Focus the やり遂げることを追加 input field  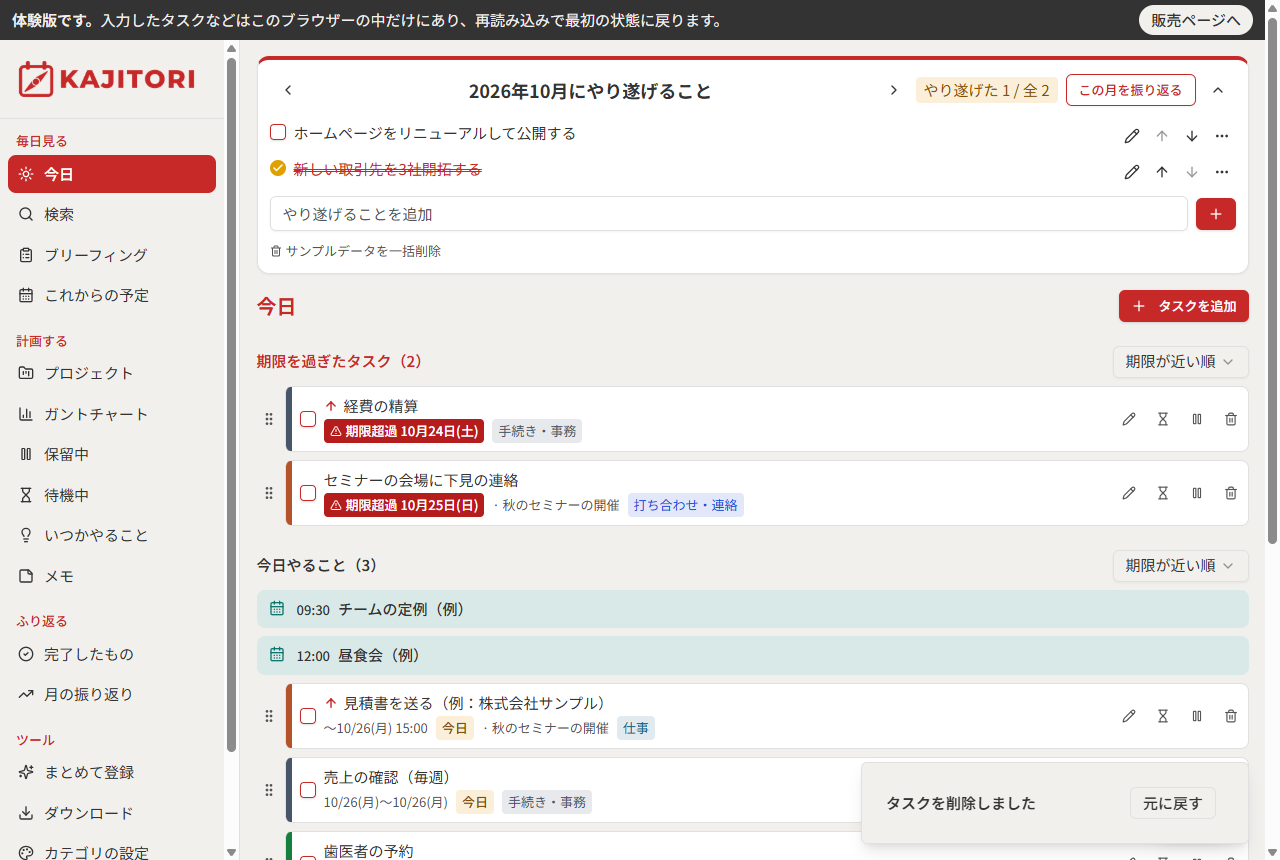(729, 214)
